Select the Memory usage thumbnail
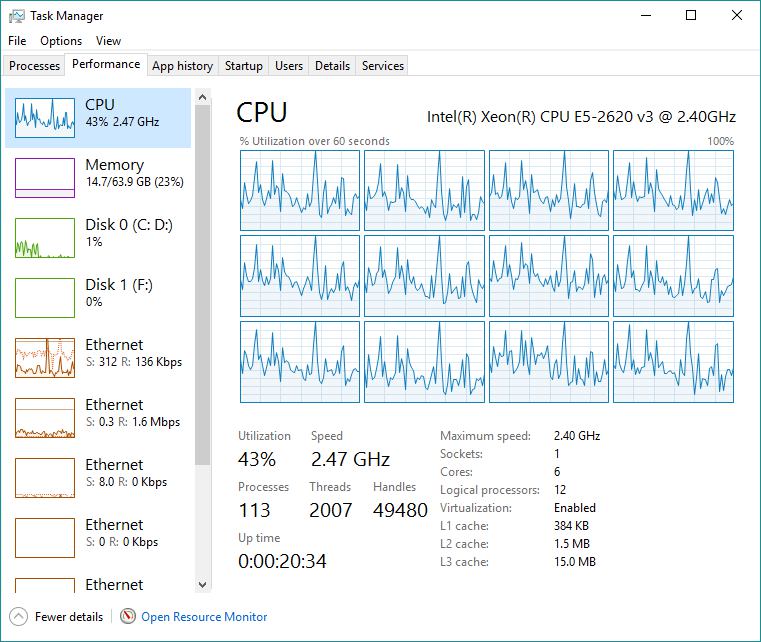Image resolution: width=761 pixels, height=642 pixels. (x=45, y=178)
